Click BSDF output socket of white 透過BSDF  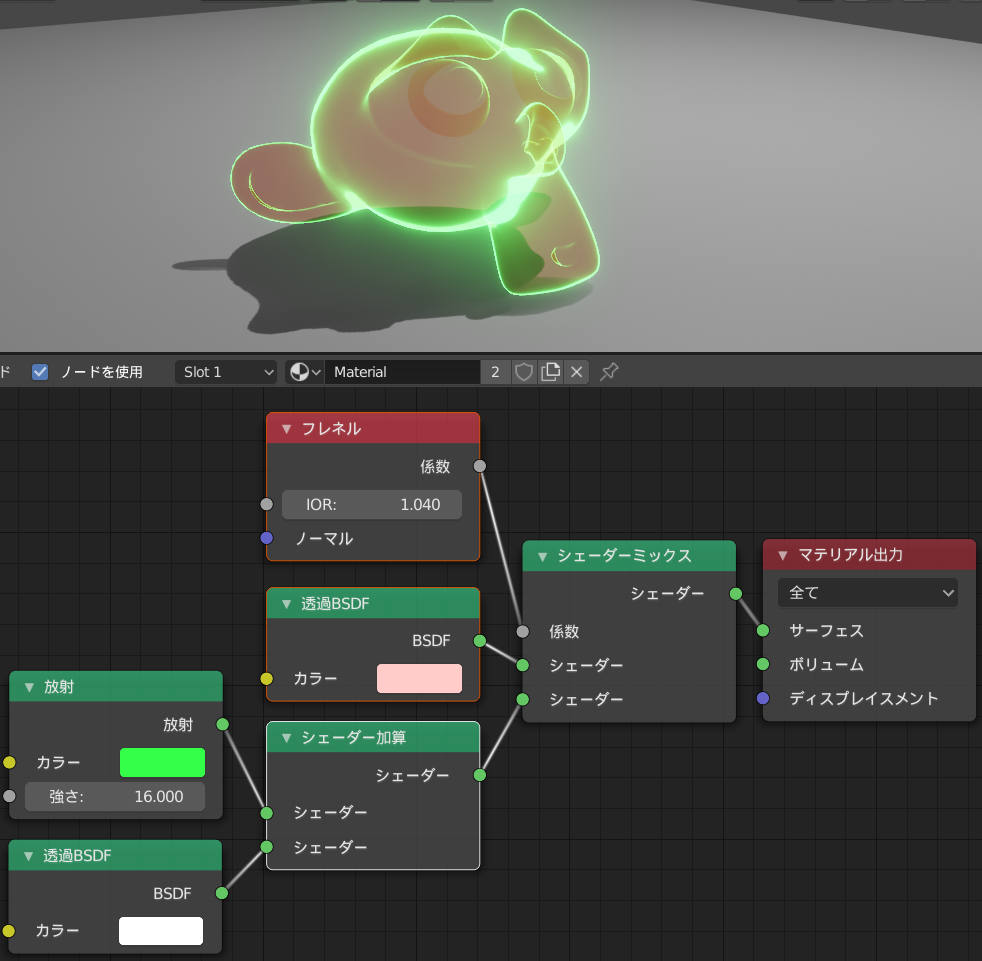point(222,893)
